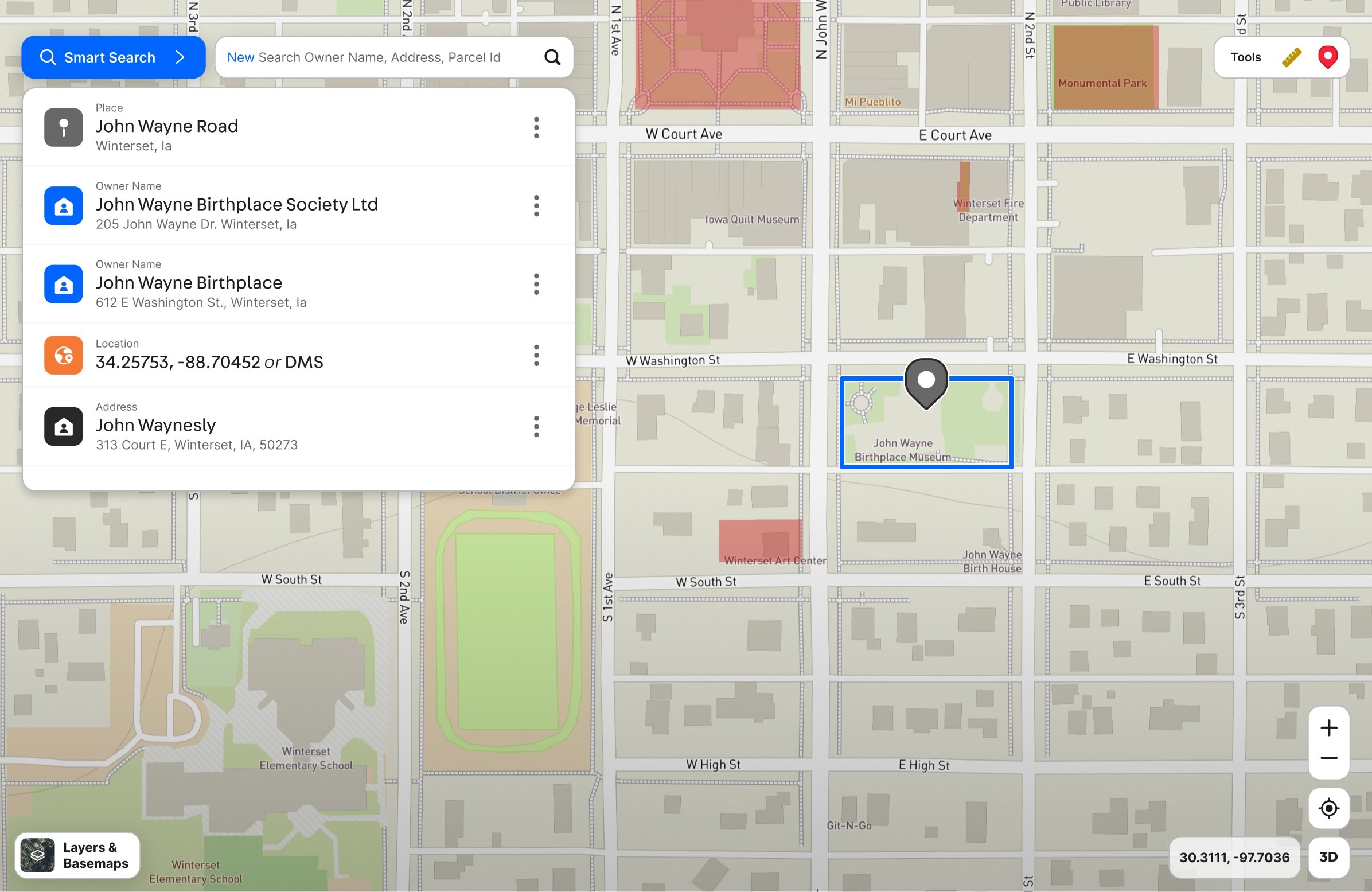The image size is (1372, 892).
Task: Click the zoom in plus icon
Action: pos(1328,727)
